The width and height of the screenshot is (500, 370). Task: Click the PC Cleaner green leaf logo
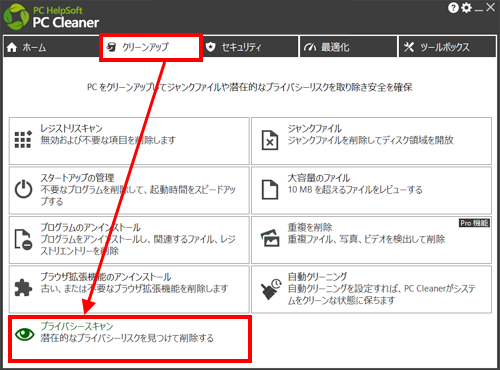click(x=16, y=17)
